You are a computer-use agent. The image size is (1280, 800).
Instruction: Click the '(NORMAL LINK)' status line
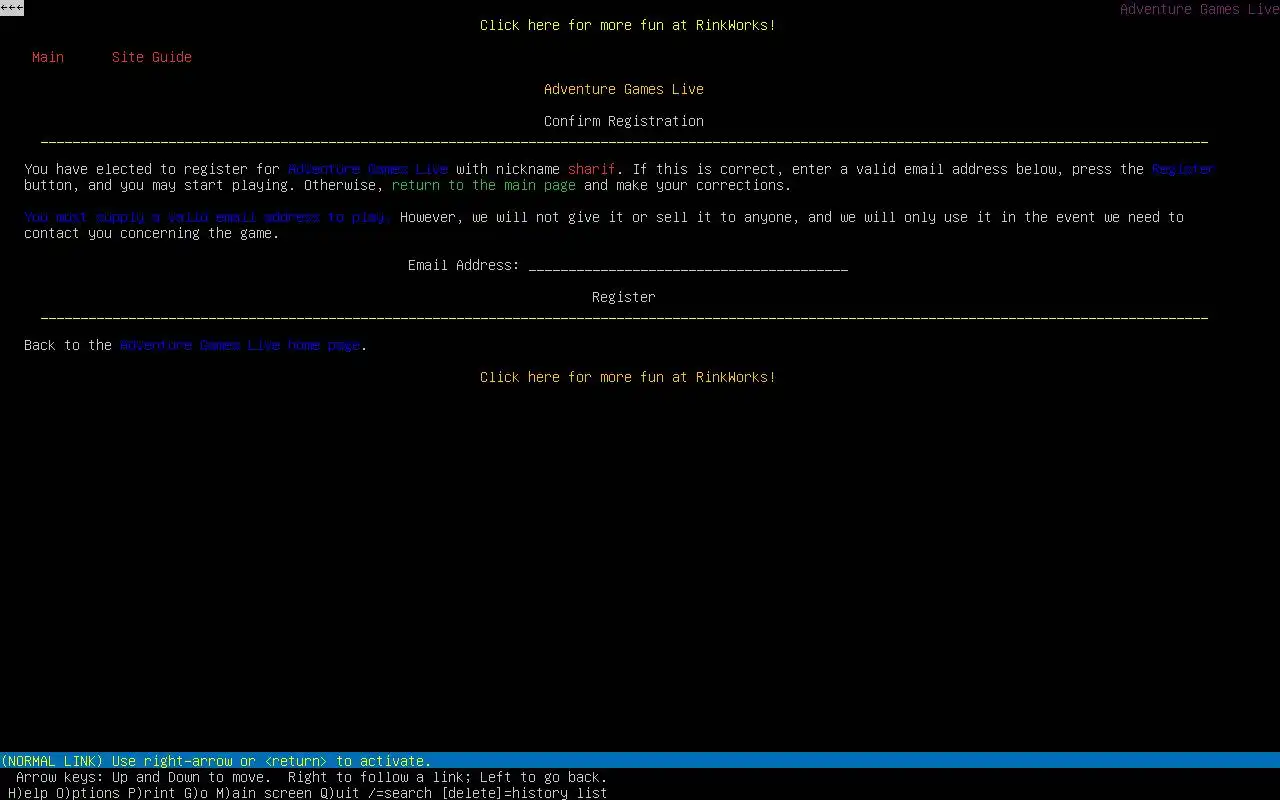(640, 761)
